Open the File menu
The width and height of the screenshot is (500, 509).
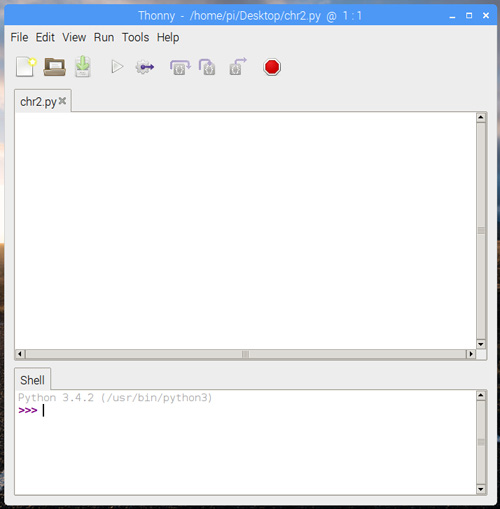[19, 37]
